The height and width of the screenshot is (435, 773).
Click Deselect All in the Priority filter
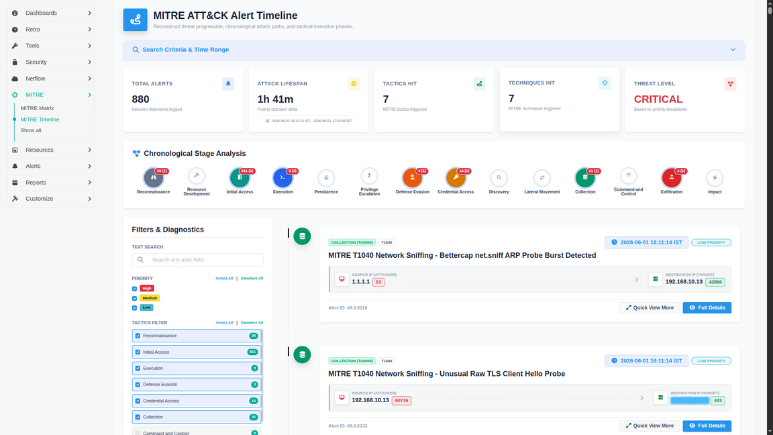click(x=252, y=279)
